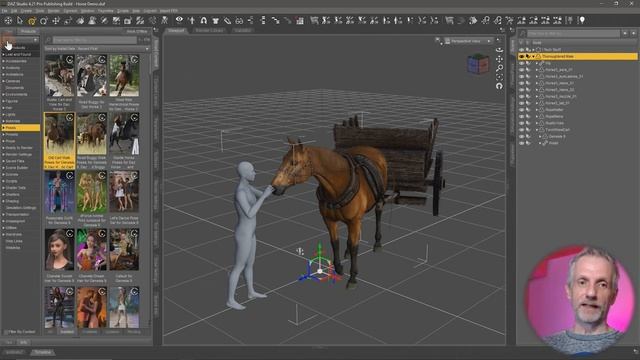Open the Edit menu

point(14,11)
